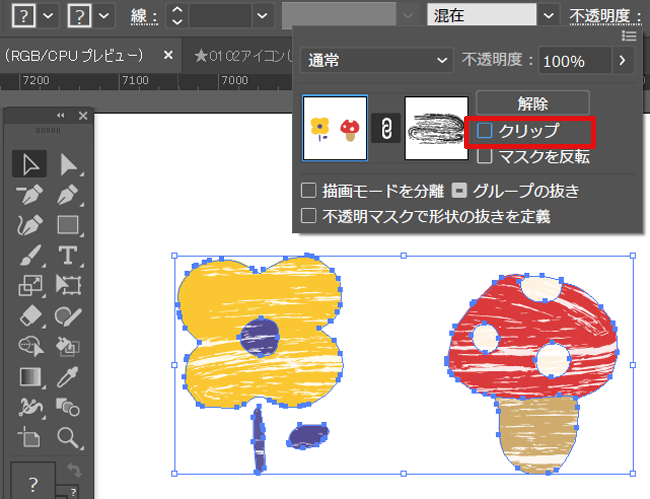Check 描画モードを分離 option

(309, 190)
